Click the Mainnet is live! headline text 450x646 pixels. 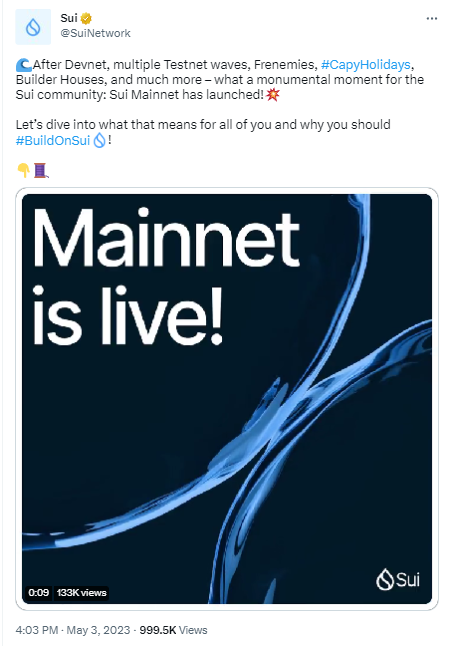(x=166, y=276)
